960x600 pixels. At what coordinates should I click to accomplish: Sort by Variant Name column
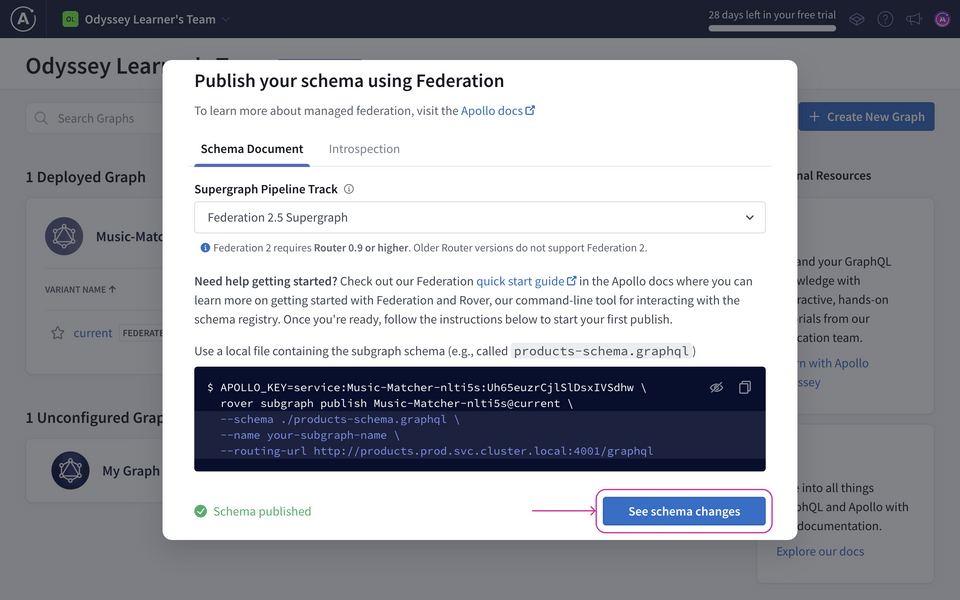(x=80, y=290)
